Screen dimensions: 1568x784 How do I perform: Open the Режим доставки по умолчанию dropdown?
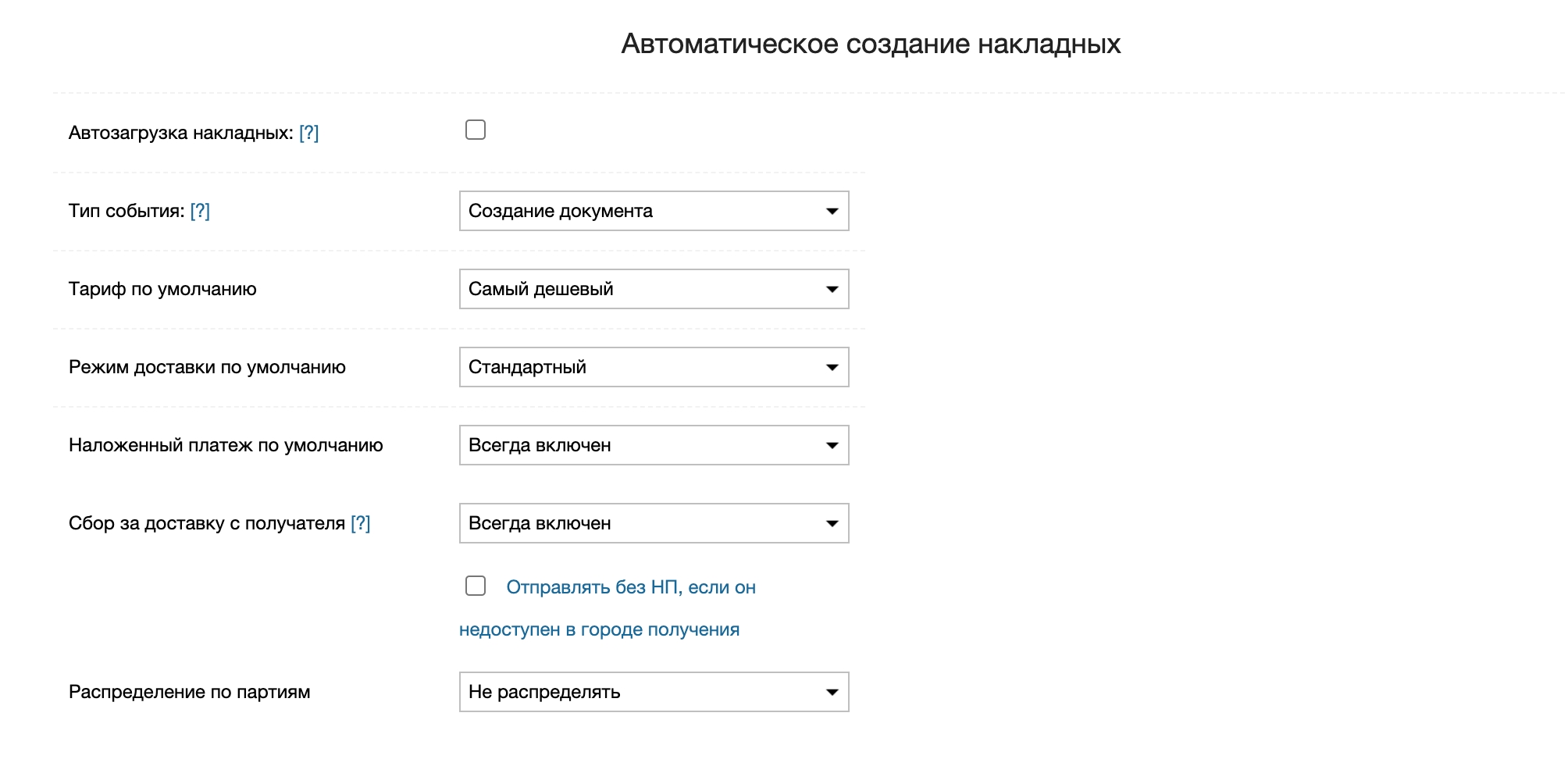(x=654, y=367)
